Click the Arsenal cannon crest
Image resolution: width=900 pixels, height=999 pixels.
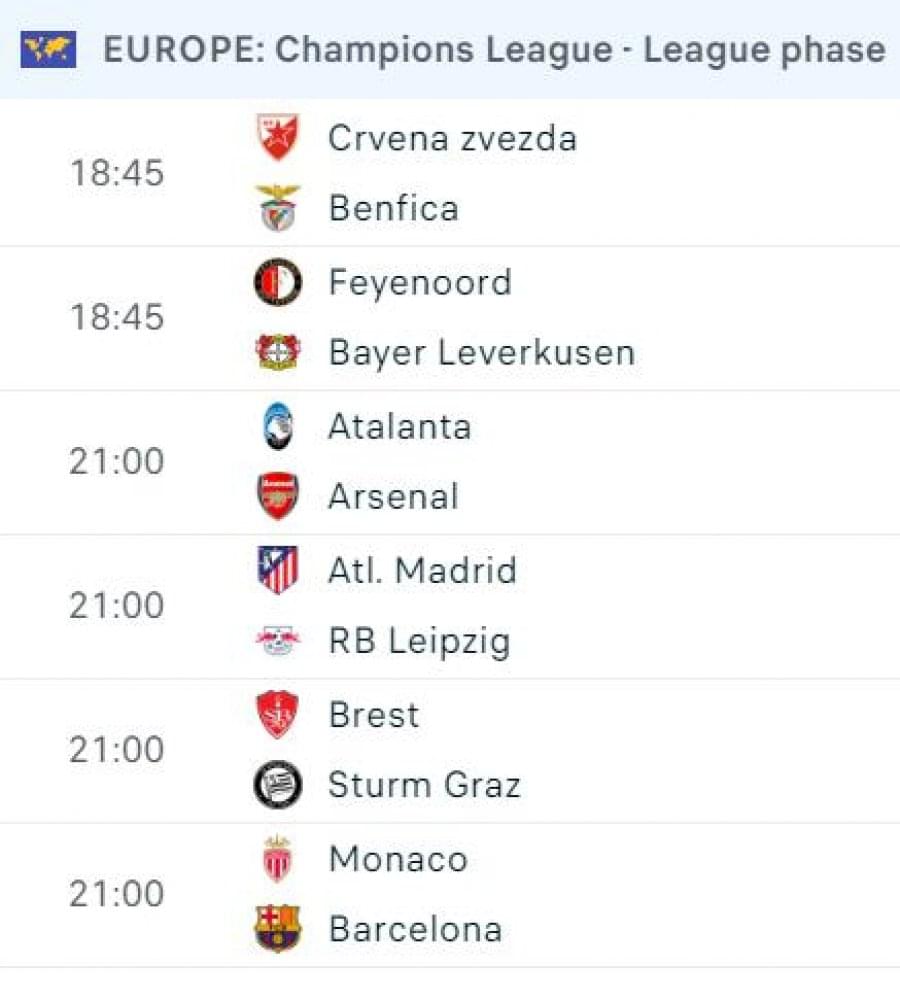(x=277, y=496)
